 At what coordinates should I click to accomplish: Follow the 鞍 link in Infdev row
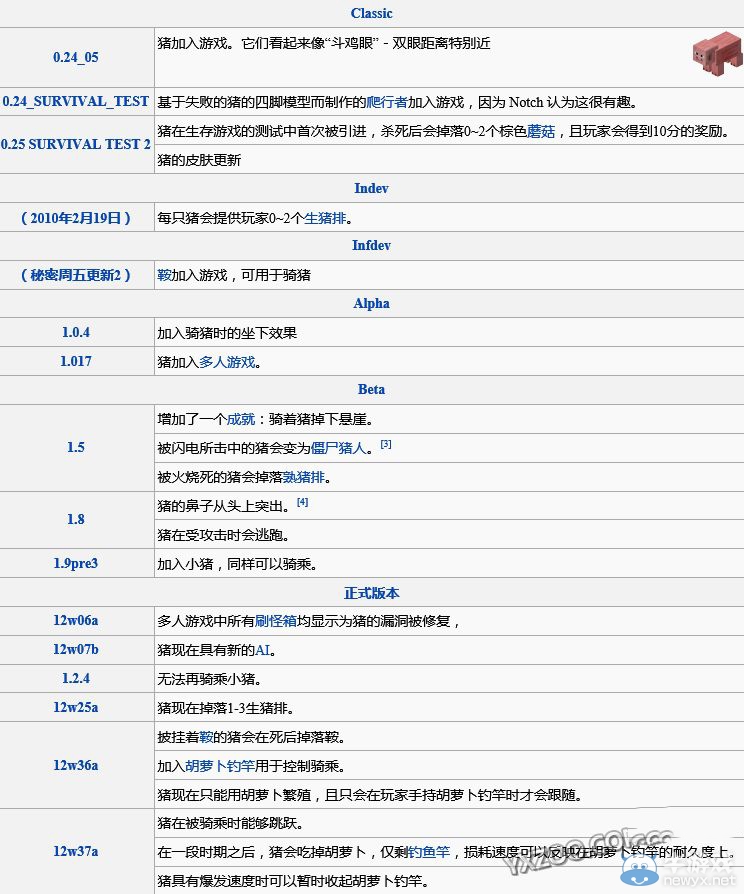(164, 275)
